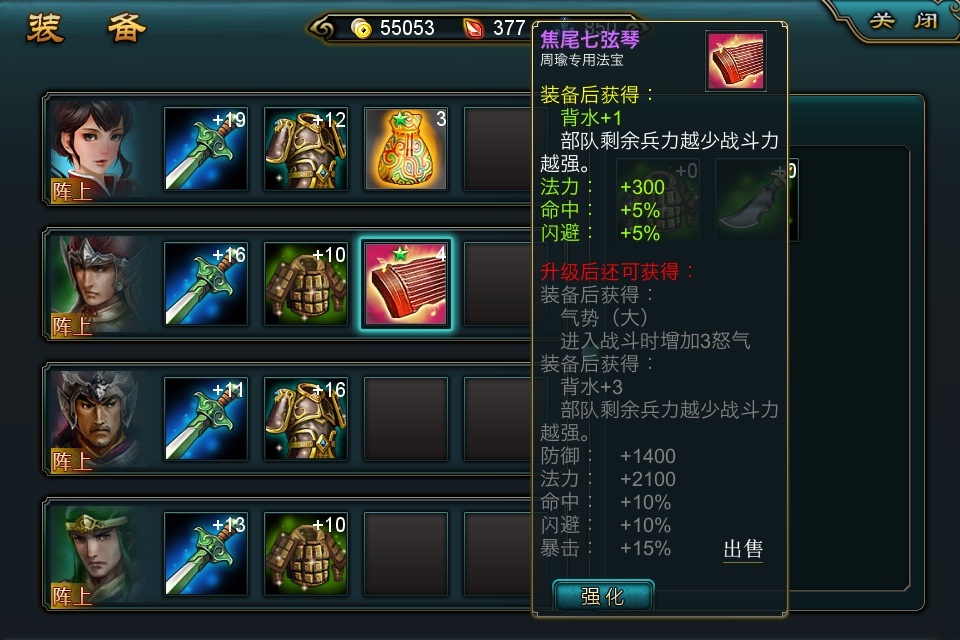This screenshot has width=960, height=640.
Task: Click the gold coin currency icon
Action: click(361, 28)
